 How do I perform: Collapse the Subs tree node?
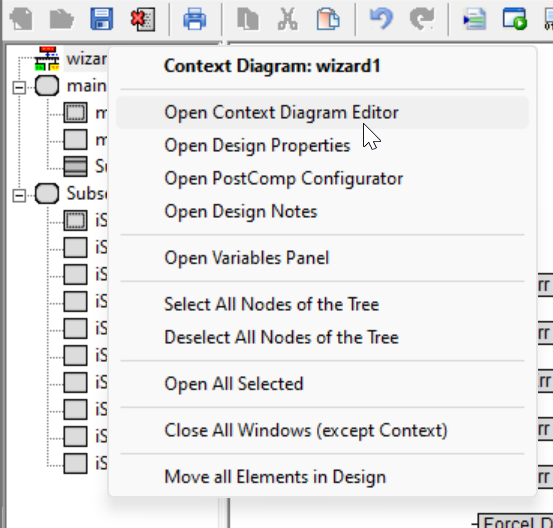point(19,195)
